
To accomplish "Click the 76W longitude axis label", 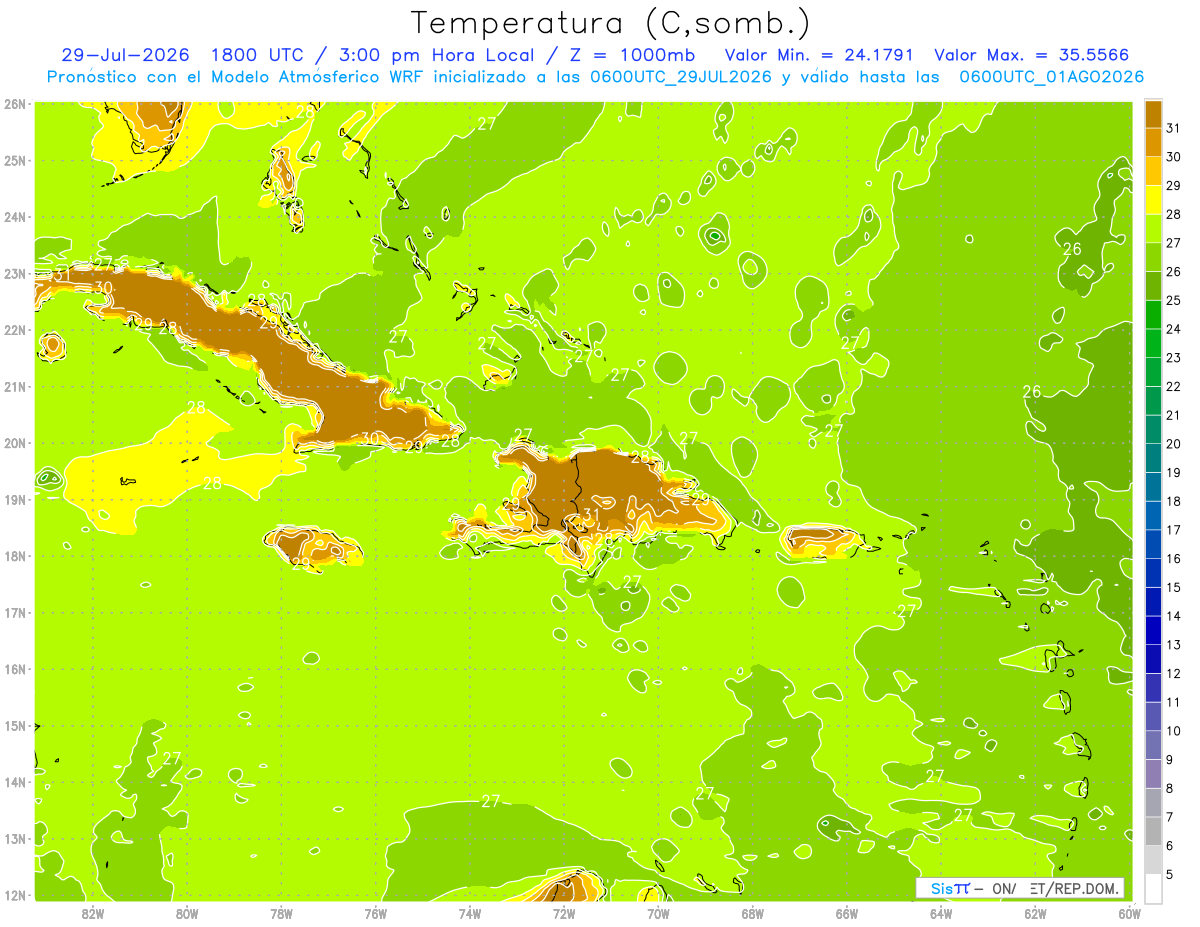I will [x=375, y=913].
